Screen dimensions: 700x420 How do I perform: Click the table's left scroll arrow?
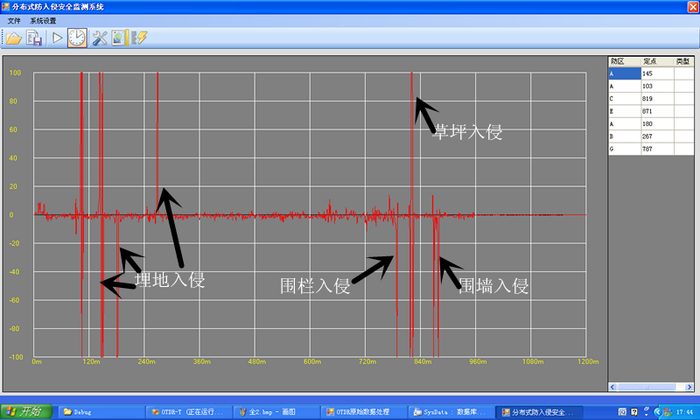click(612, 387)
